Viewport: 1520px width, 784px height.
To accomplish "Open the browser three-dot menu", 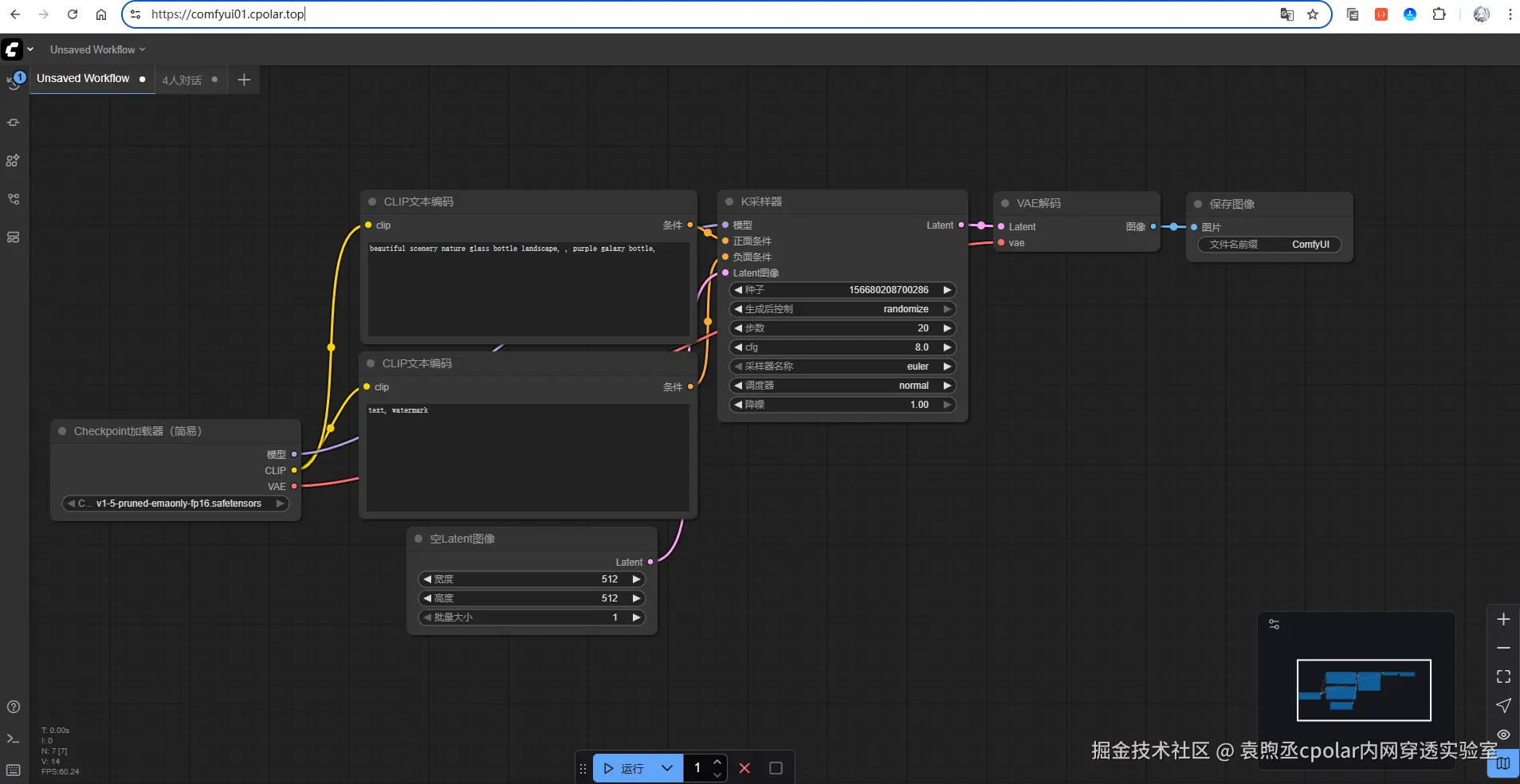I will click(1510, 14).
